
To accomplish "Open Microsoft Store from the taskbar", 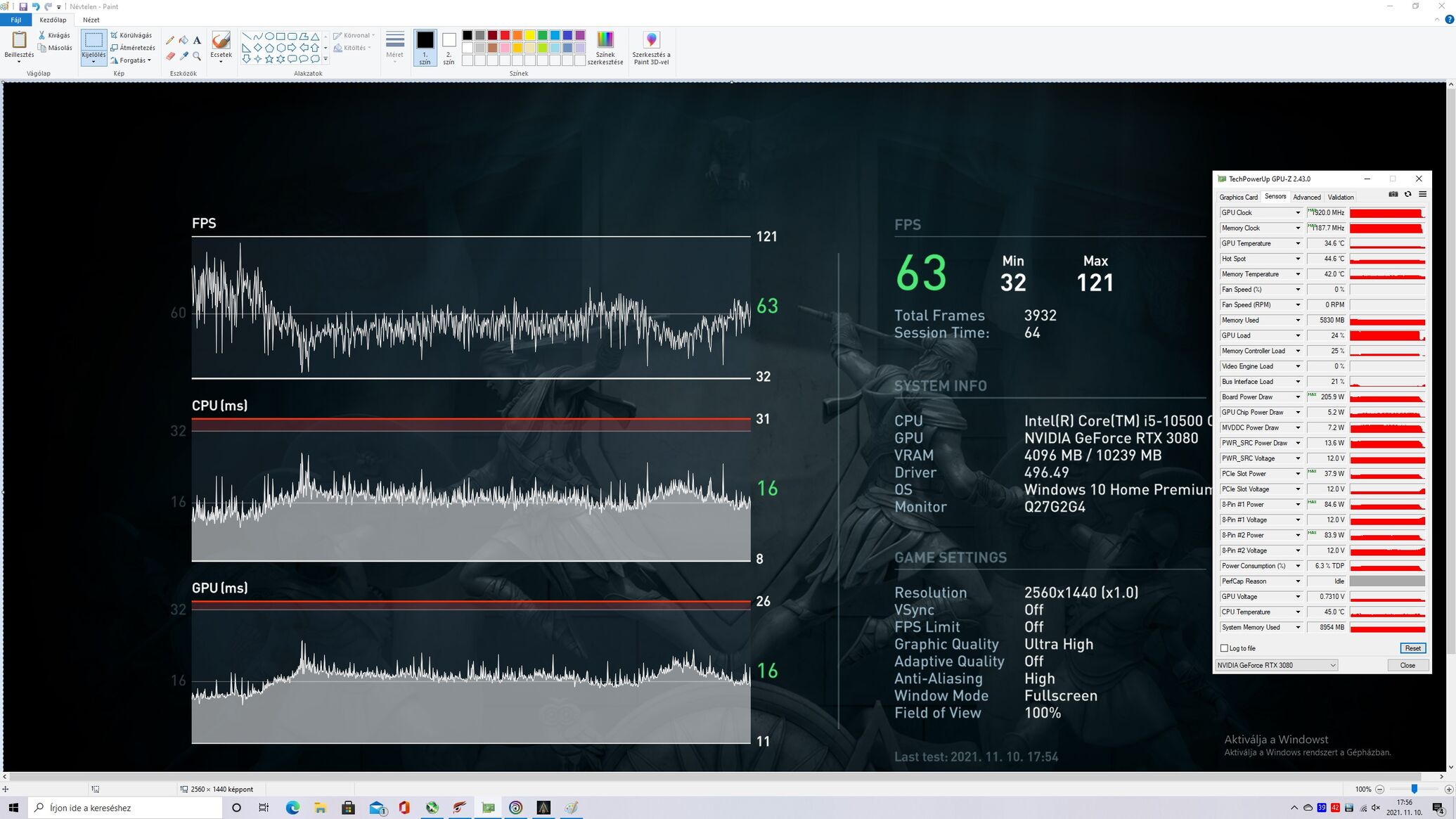I will 348,808.
